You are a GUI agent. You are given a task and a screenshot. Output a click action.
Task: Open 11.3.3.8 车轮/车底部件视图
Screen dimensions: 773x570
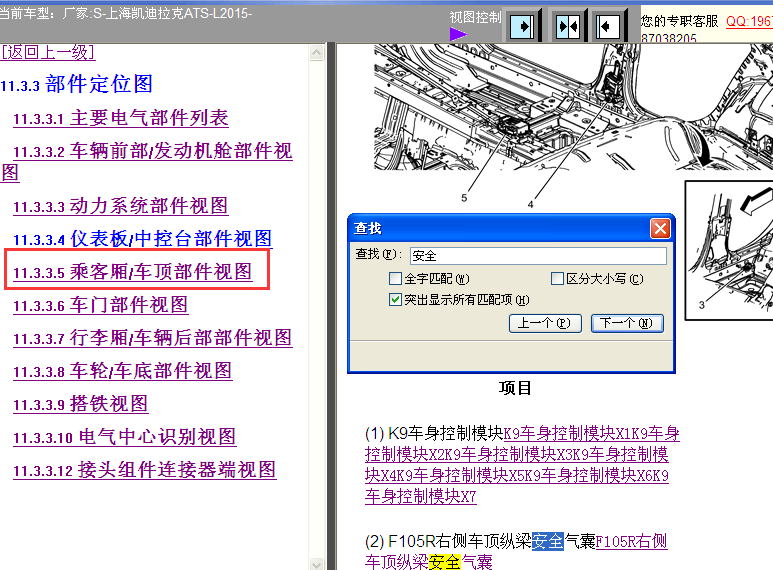pos(123,371)
